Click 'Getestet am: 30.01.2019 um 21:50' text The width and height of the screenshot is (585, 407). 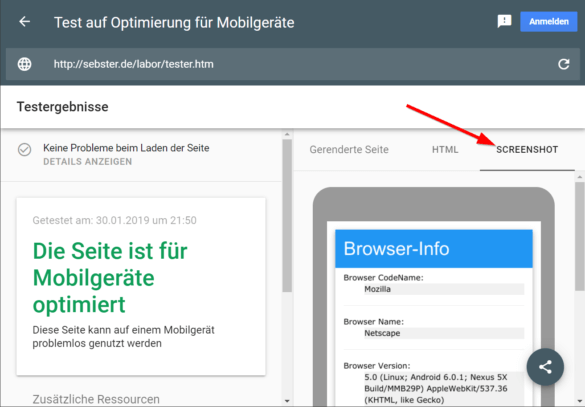point(115,220)
